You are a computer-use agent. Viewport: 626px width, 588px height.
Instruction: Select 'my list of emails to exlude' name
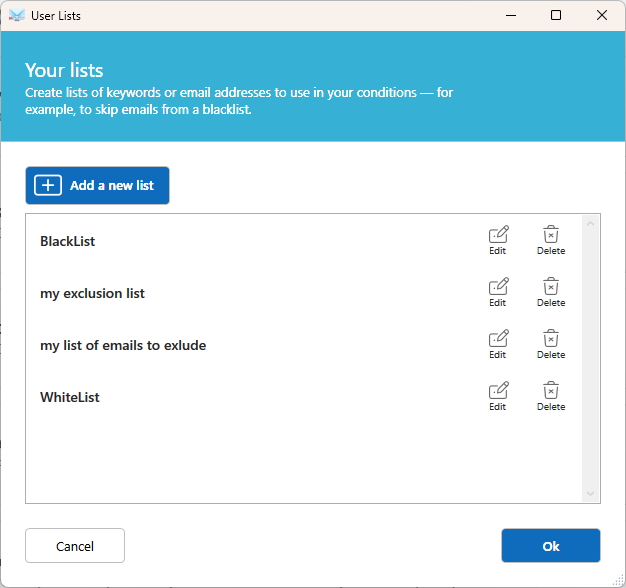click(123, 345)
